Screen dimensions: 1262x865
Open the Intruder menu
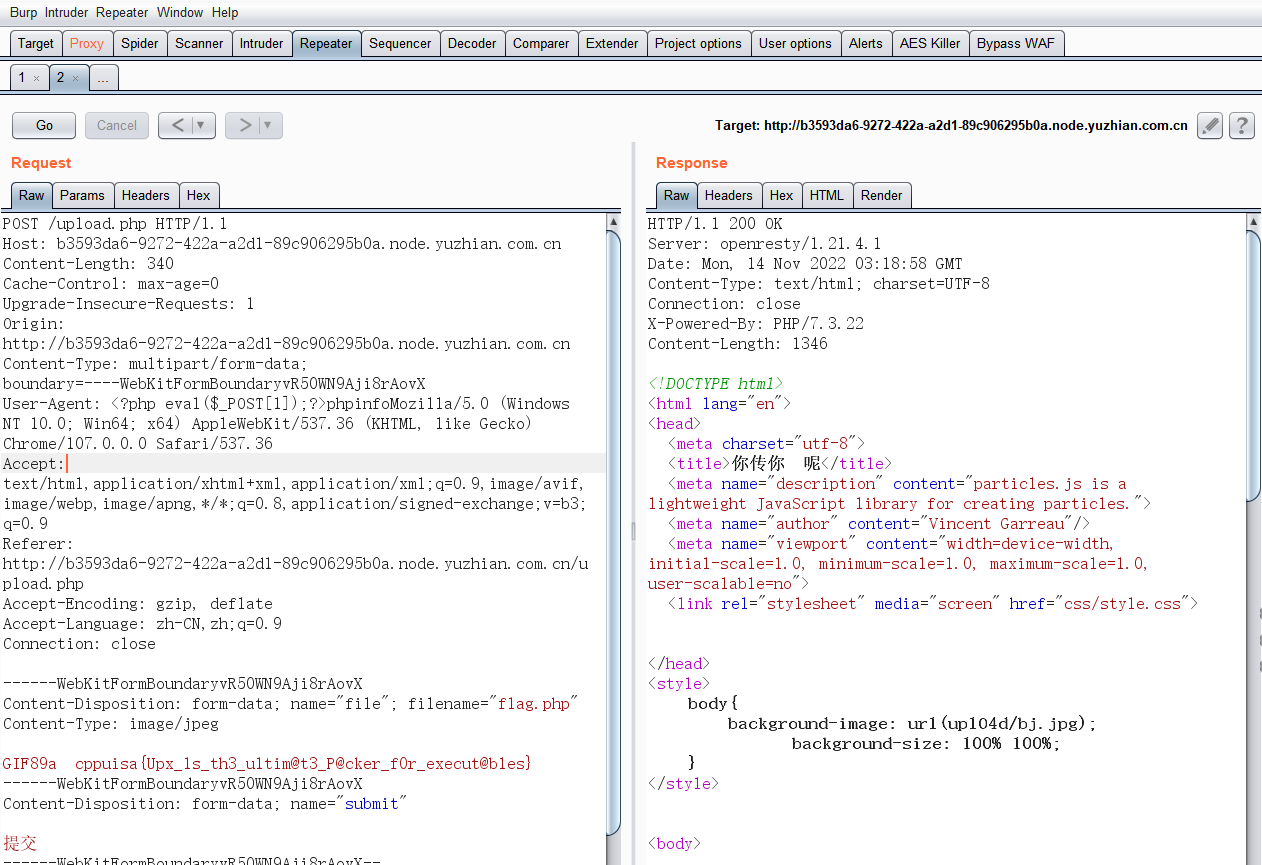click(66, 12)
